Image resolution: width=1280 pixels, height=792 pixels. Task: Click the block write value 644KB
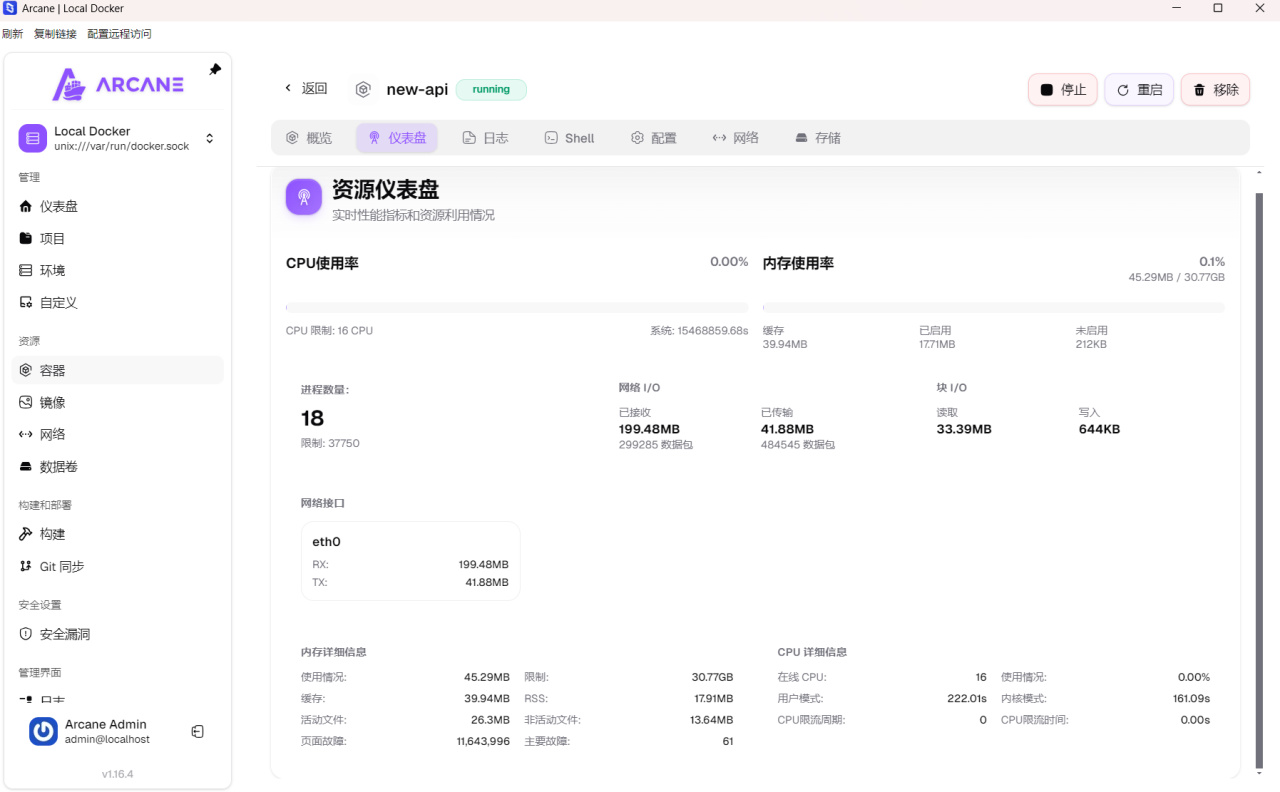pos(1099,429)
